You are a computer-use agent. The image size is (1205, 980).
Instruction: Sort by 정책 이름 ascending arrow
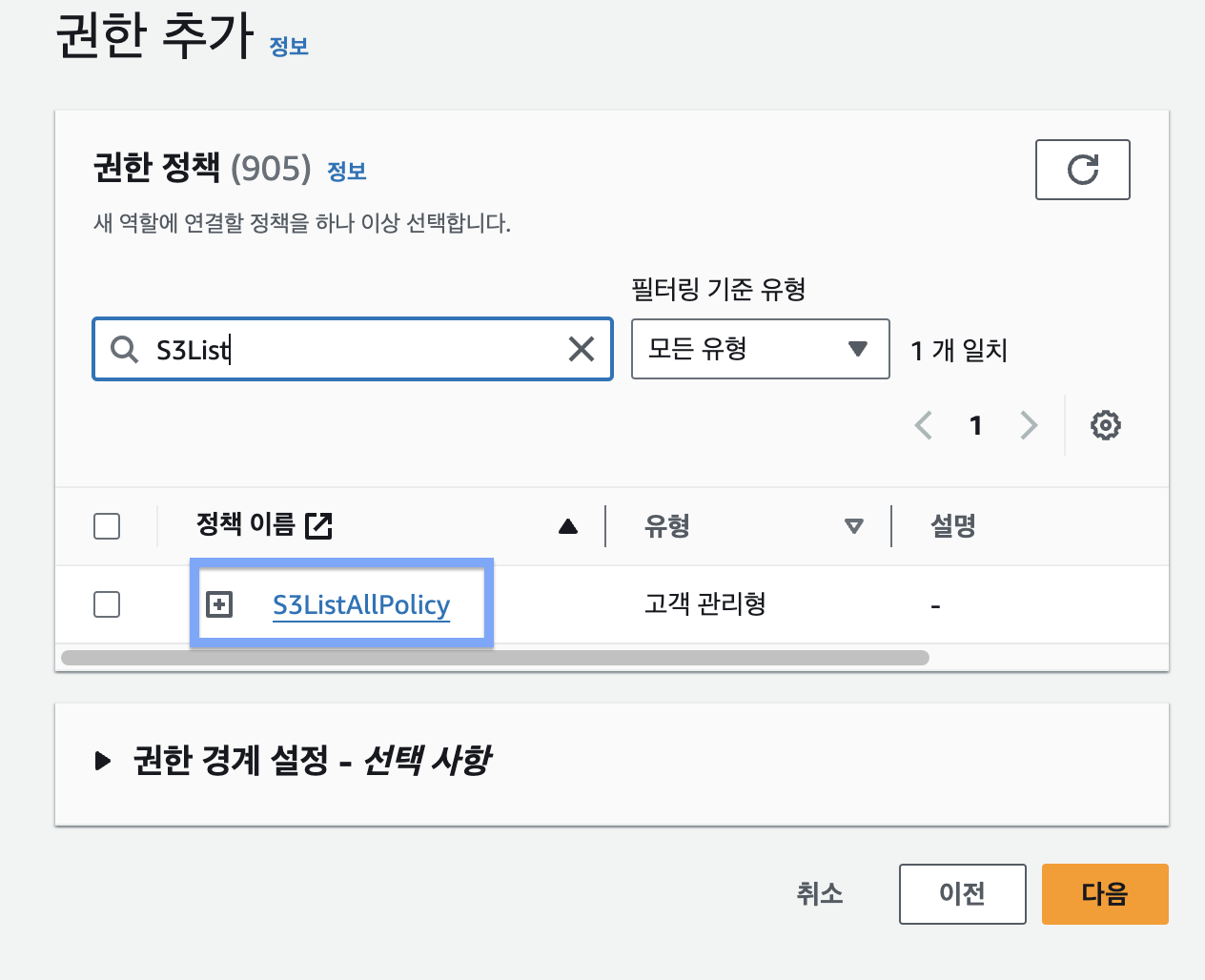568,526
